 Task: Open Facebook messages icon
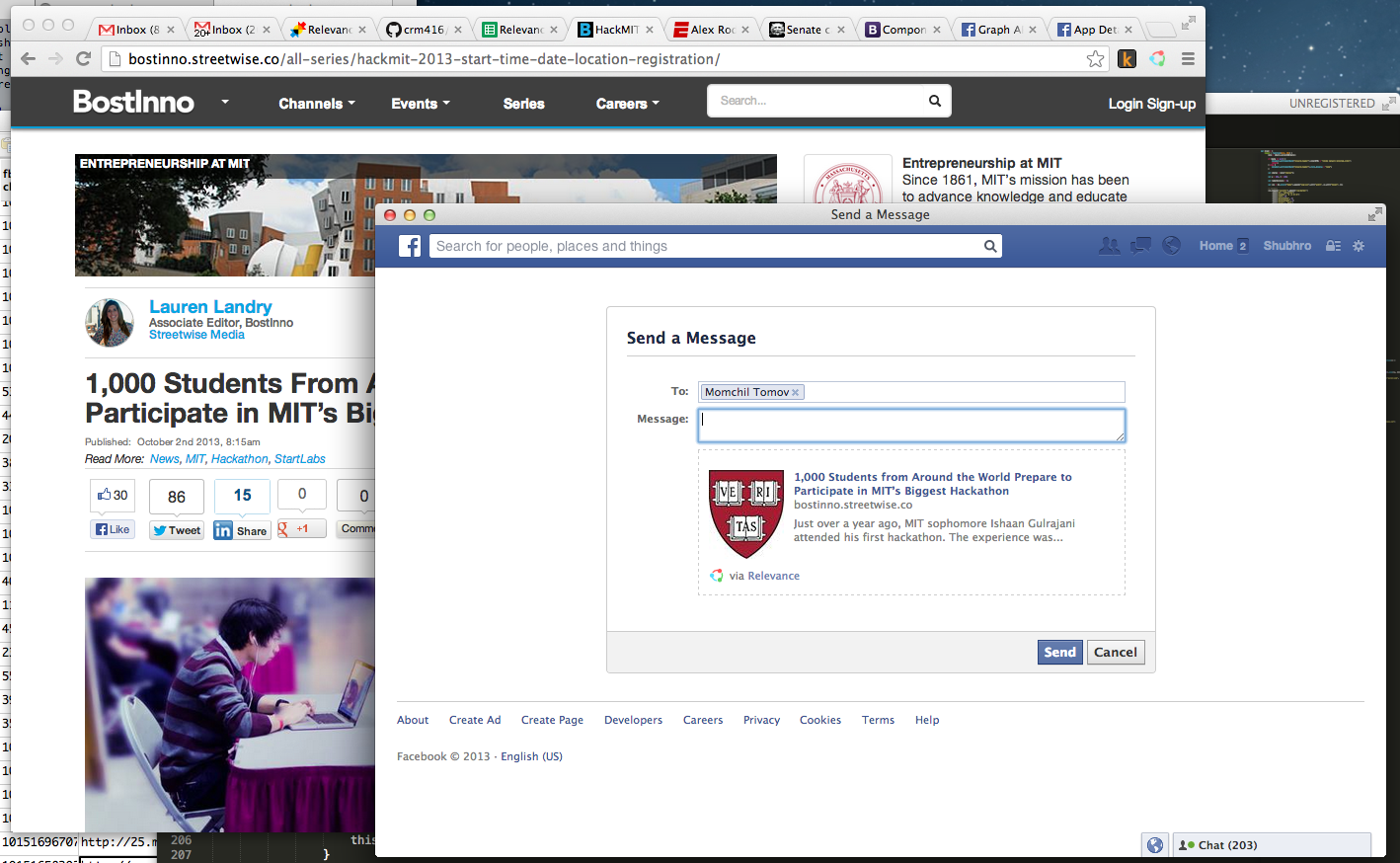pyautogui.click(x=1140, y=246)
